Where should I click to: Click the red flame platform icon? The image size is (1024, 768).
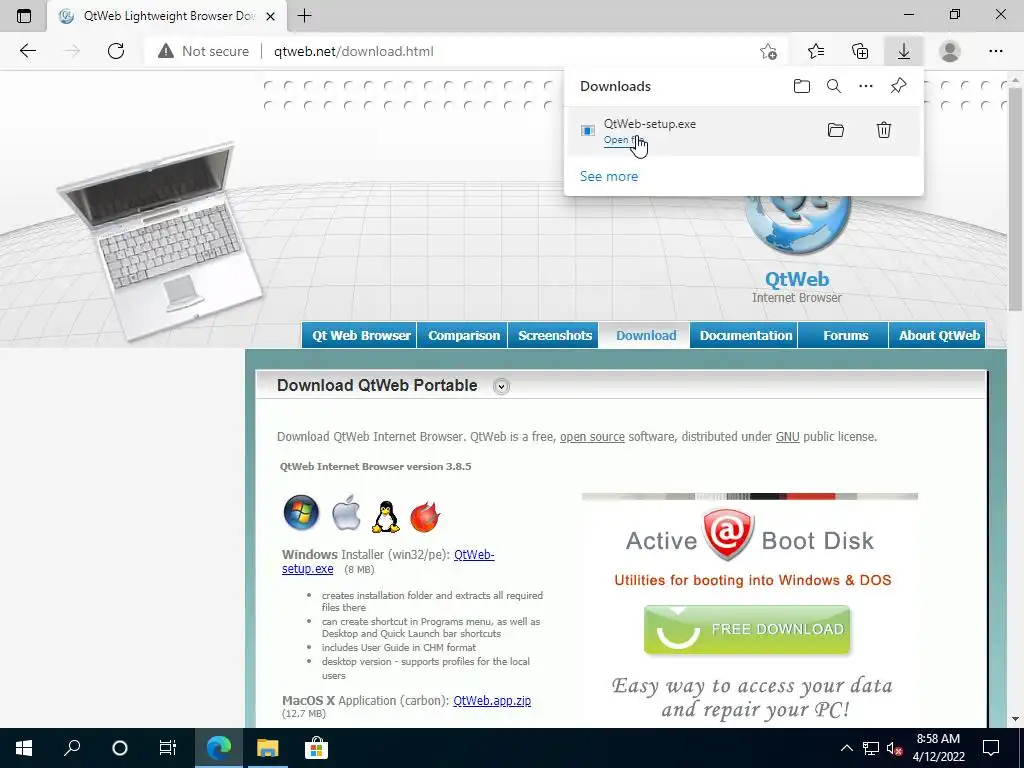click(425, 517)
